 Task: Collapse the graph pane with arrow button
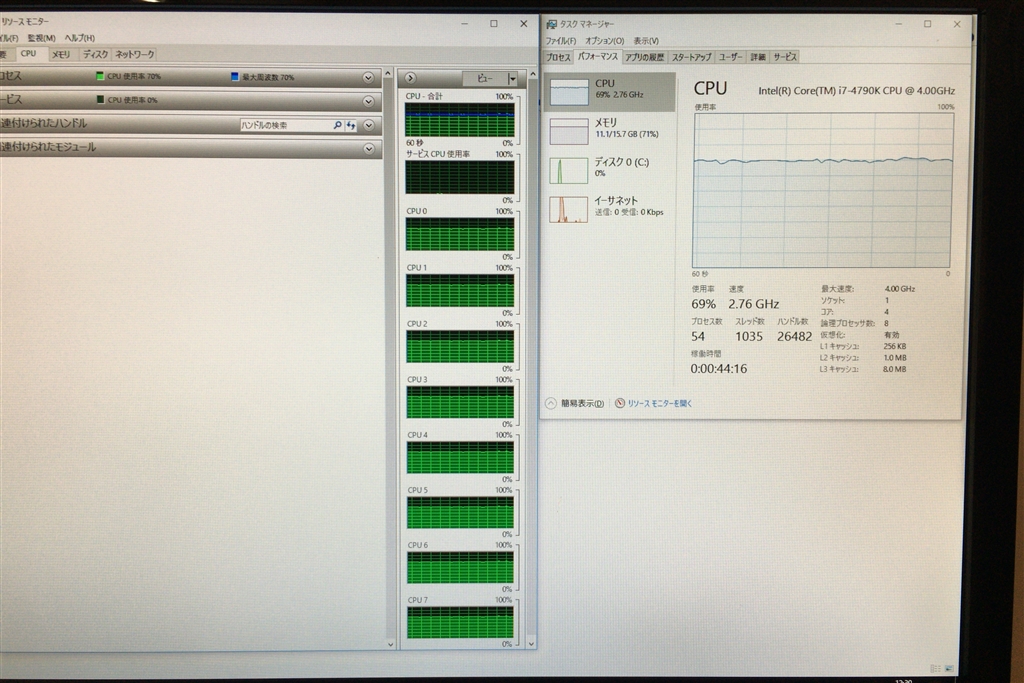click(410, 78)
